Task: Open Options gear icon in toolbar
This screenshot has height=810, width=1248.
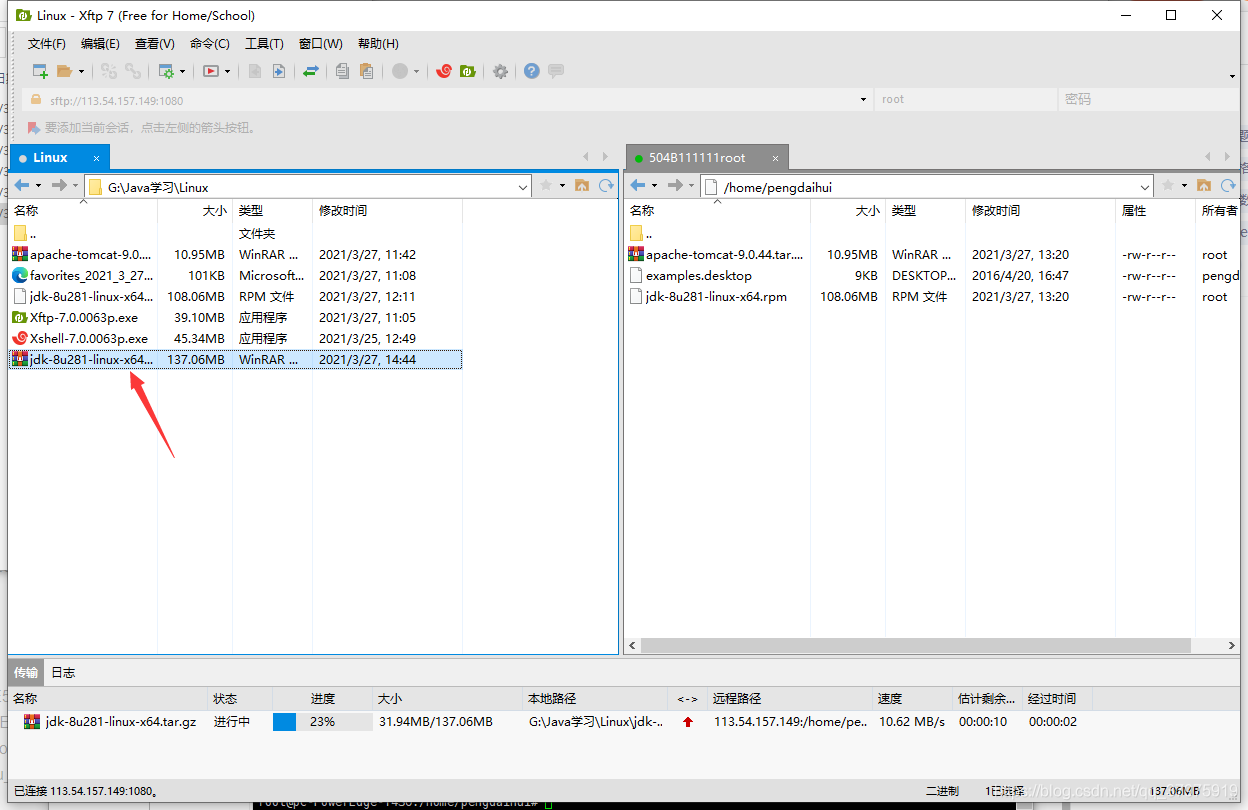Action: 500,71
